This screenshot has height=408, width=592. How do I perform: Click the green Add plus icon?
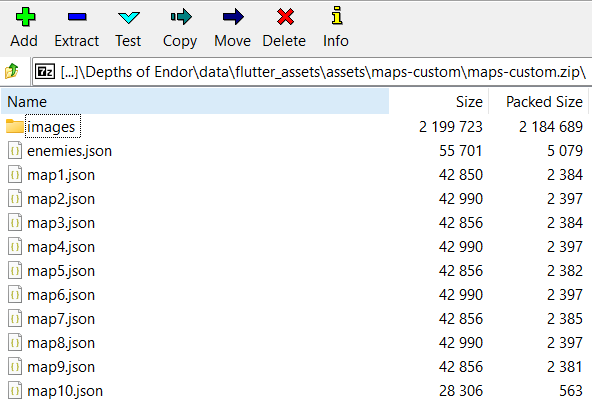[x=25, y=17]
